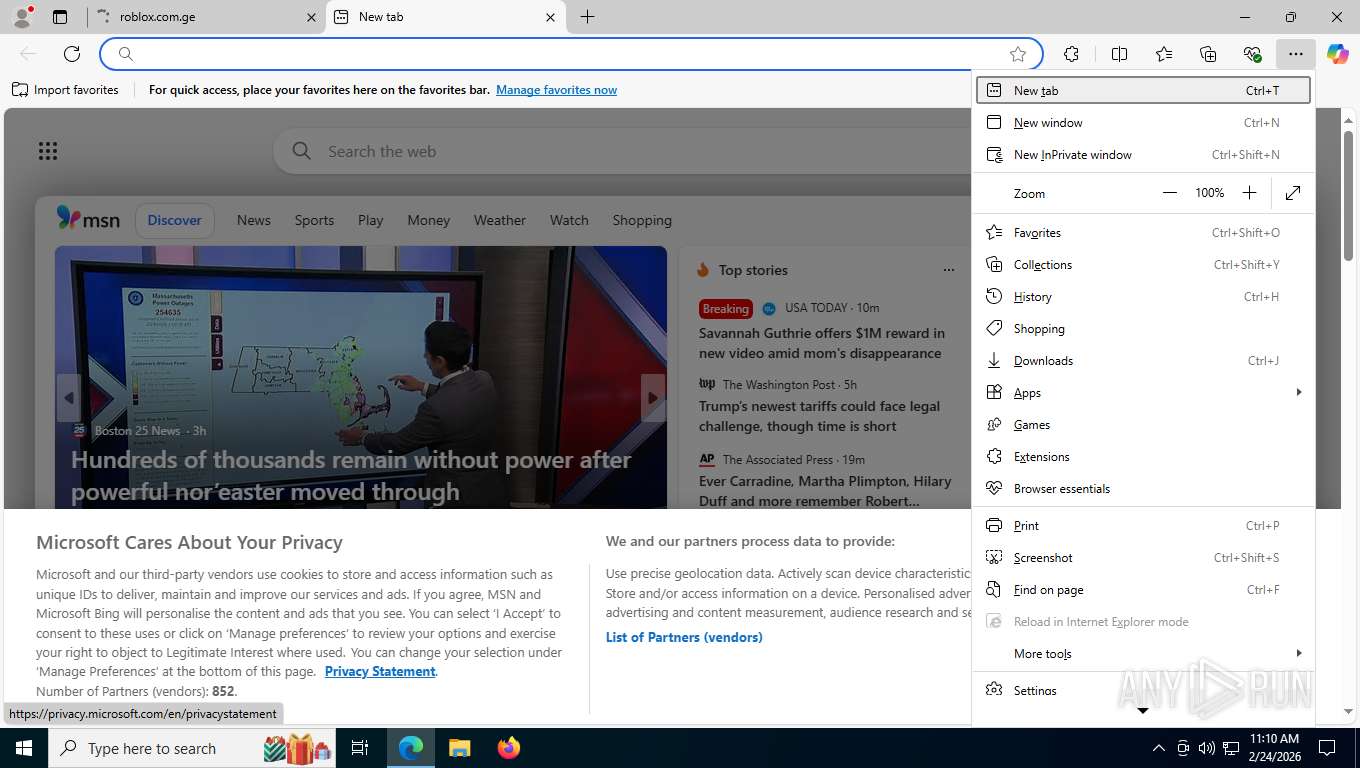Close the roblox.com.ge tab

(x=311, y=17)
